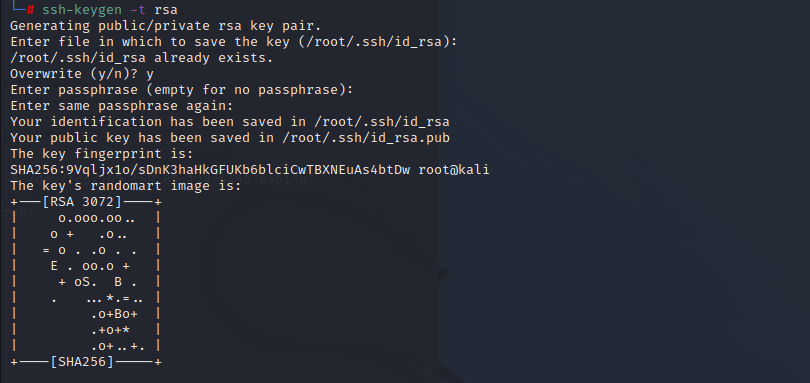The height and width of the screenshot is (383, 810).
Task: Click the [SHA256] randomart footer
Action: point(82,362)
